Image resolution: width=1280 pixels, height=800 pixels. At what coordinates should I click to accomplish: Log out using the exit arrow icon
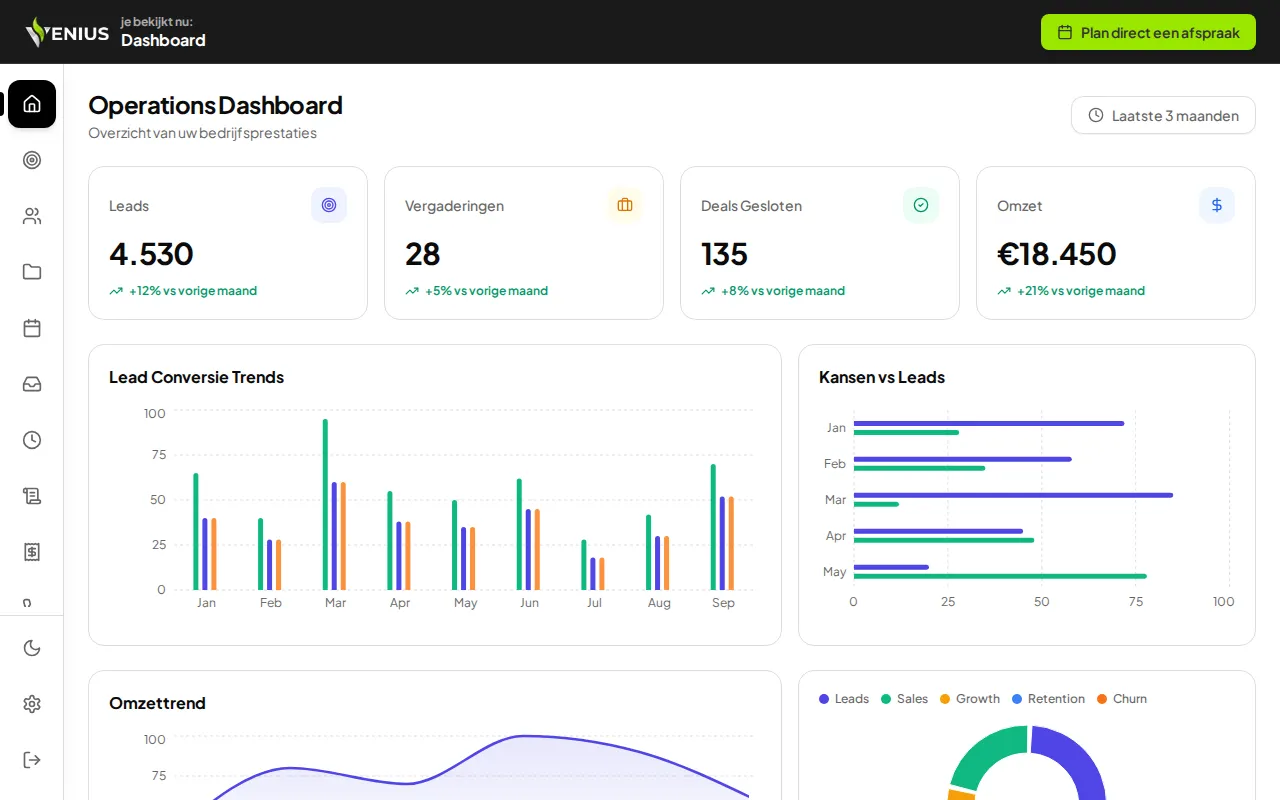pos(32,760)
